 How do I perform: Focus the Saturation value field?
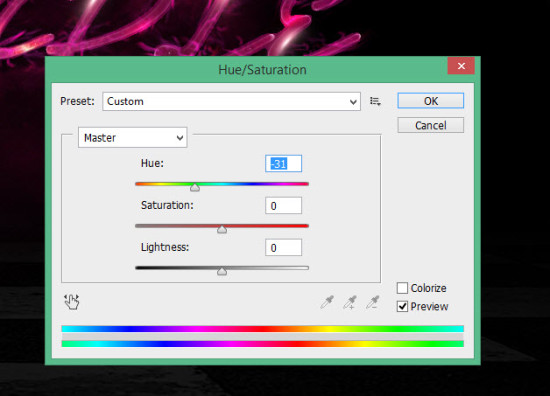(283, 206)
